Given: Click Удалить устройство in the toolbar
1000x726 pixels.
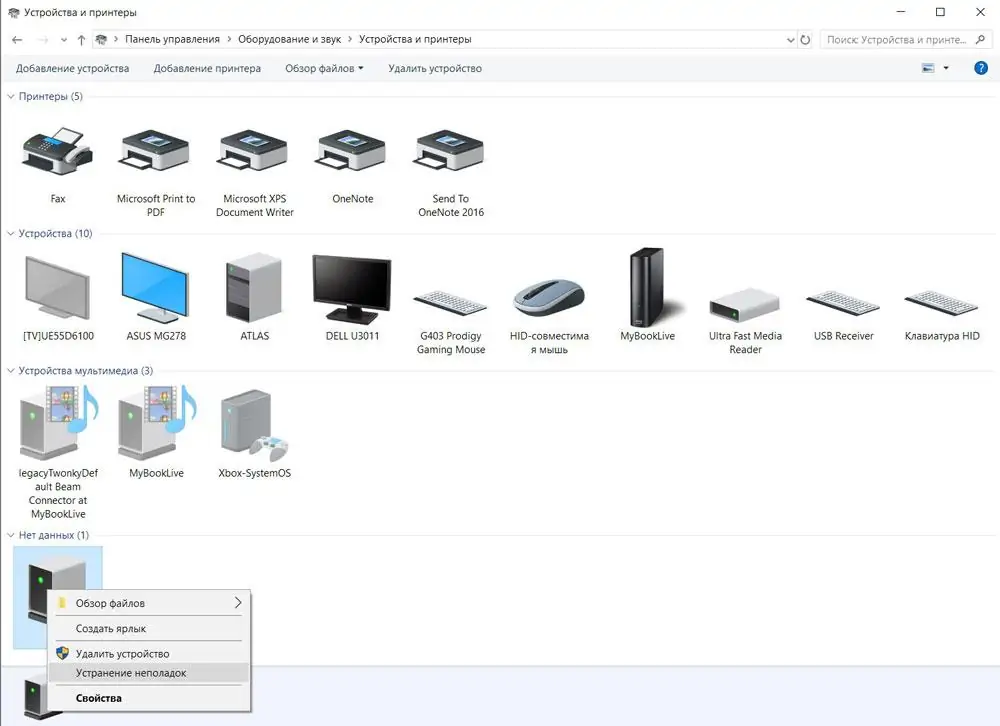Looking at the screenshot, I should point(435,68).
